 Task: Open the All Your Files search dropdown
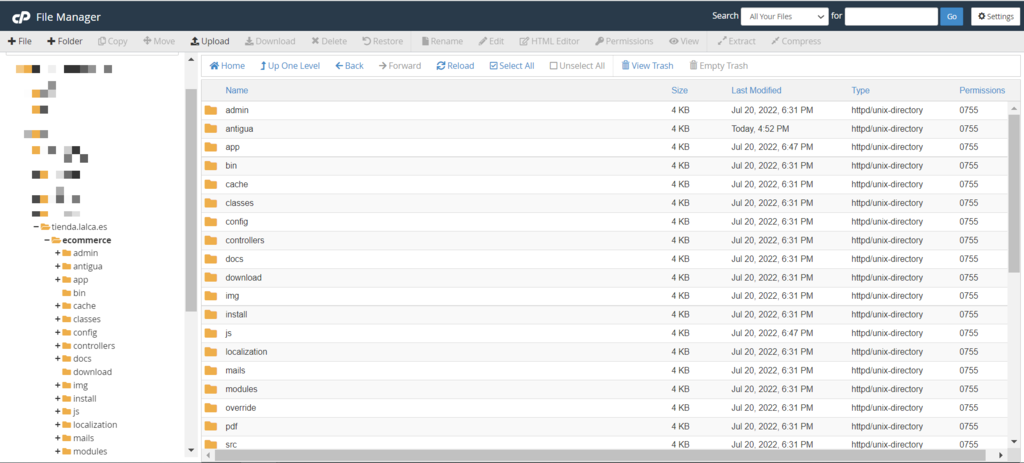pyautogui.click(x=784, y=17)
